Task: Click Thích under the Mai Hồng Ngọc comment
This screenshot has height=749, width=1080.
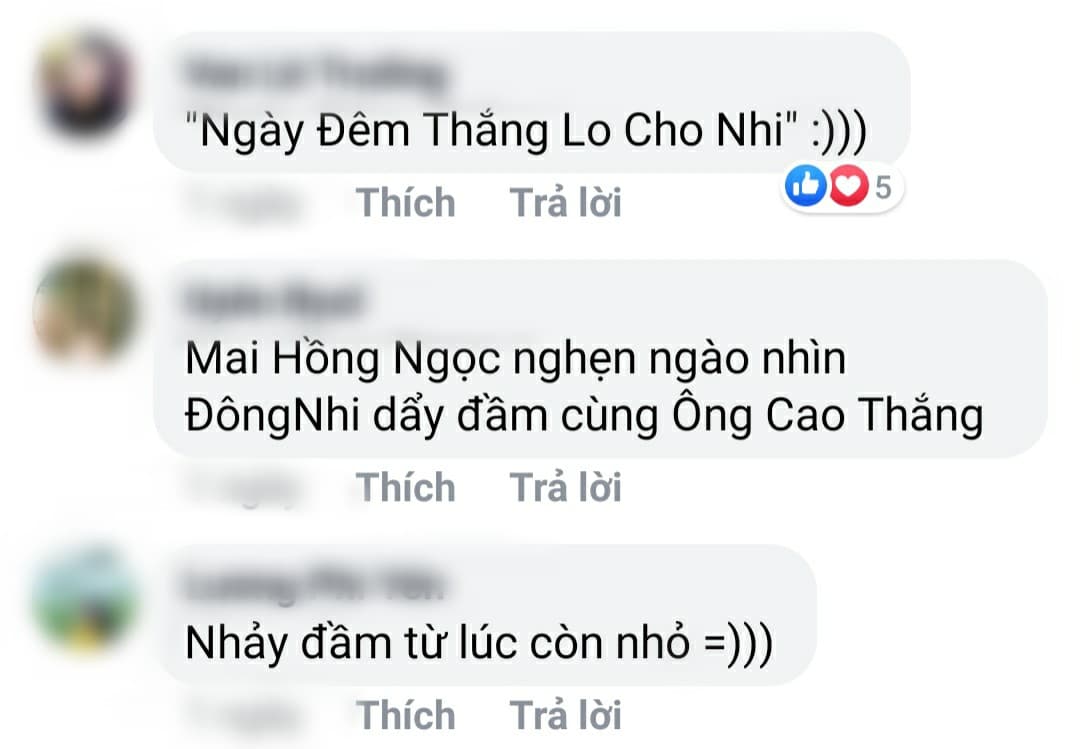Action: (x=406, y=488)
